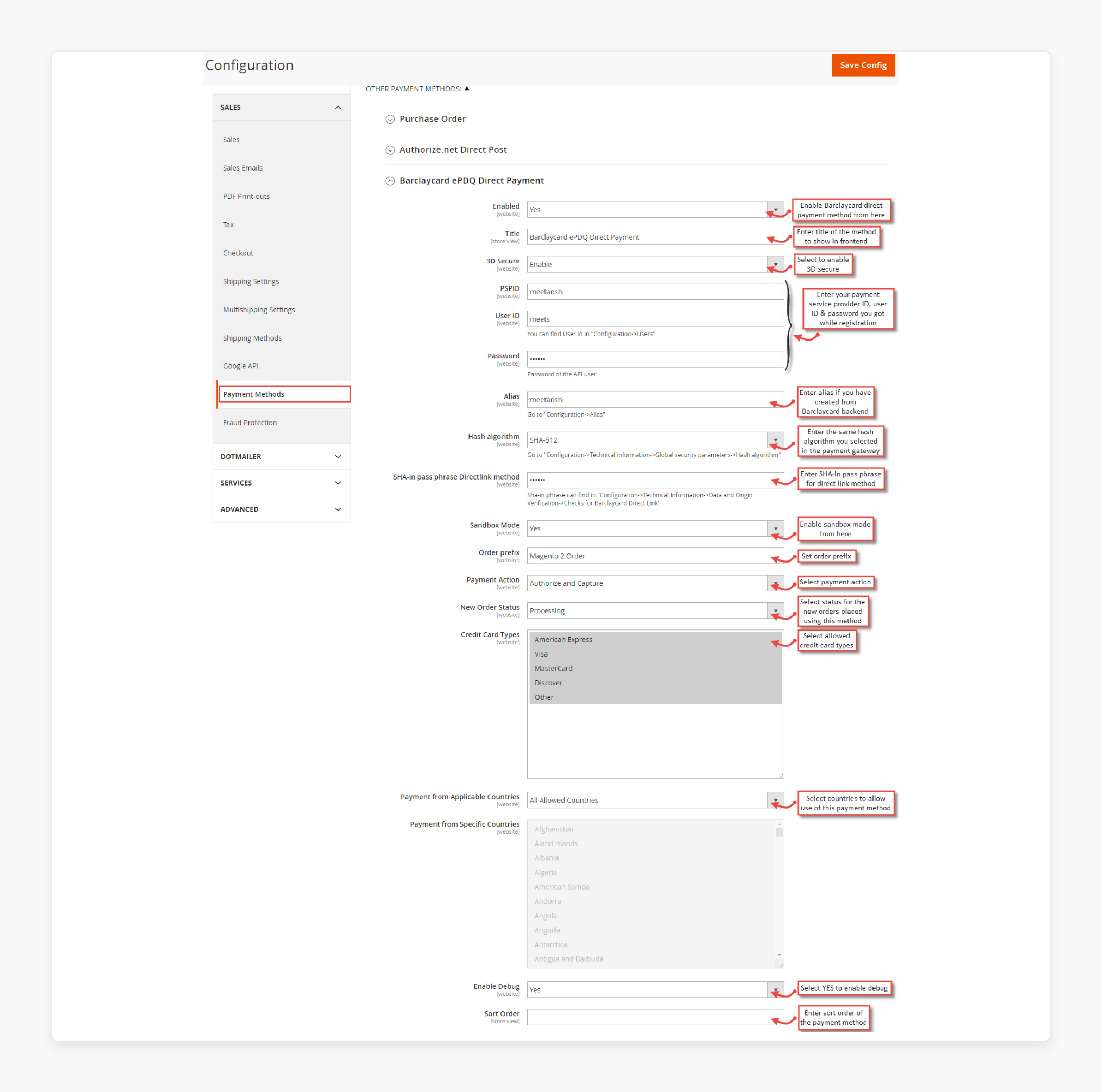The height and width of the screenshot is (1092, 1102).
Task: Expand the Purchase Order section
Action: pyautogui.click(x=432, y=119)
